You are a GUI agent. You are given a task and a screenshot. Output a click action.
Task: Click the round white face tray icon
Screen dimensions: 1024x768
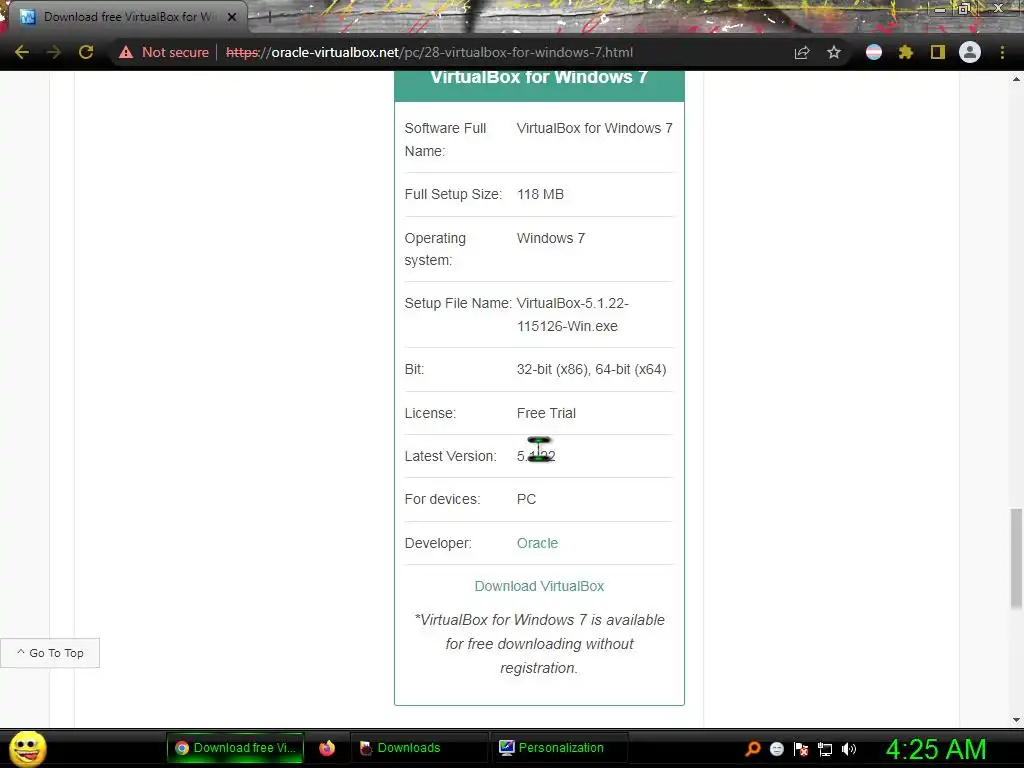pyautogui.click(x=776, y=748)
